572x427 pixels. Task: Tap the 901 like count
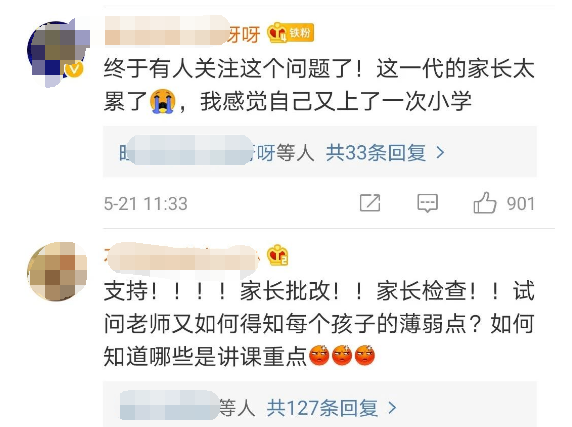(x=521, y=203)
